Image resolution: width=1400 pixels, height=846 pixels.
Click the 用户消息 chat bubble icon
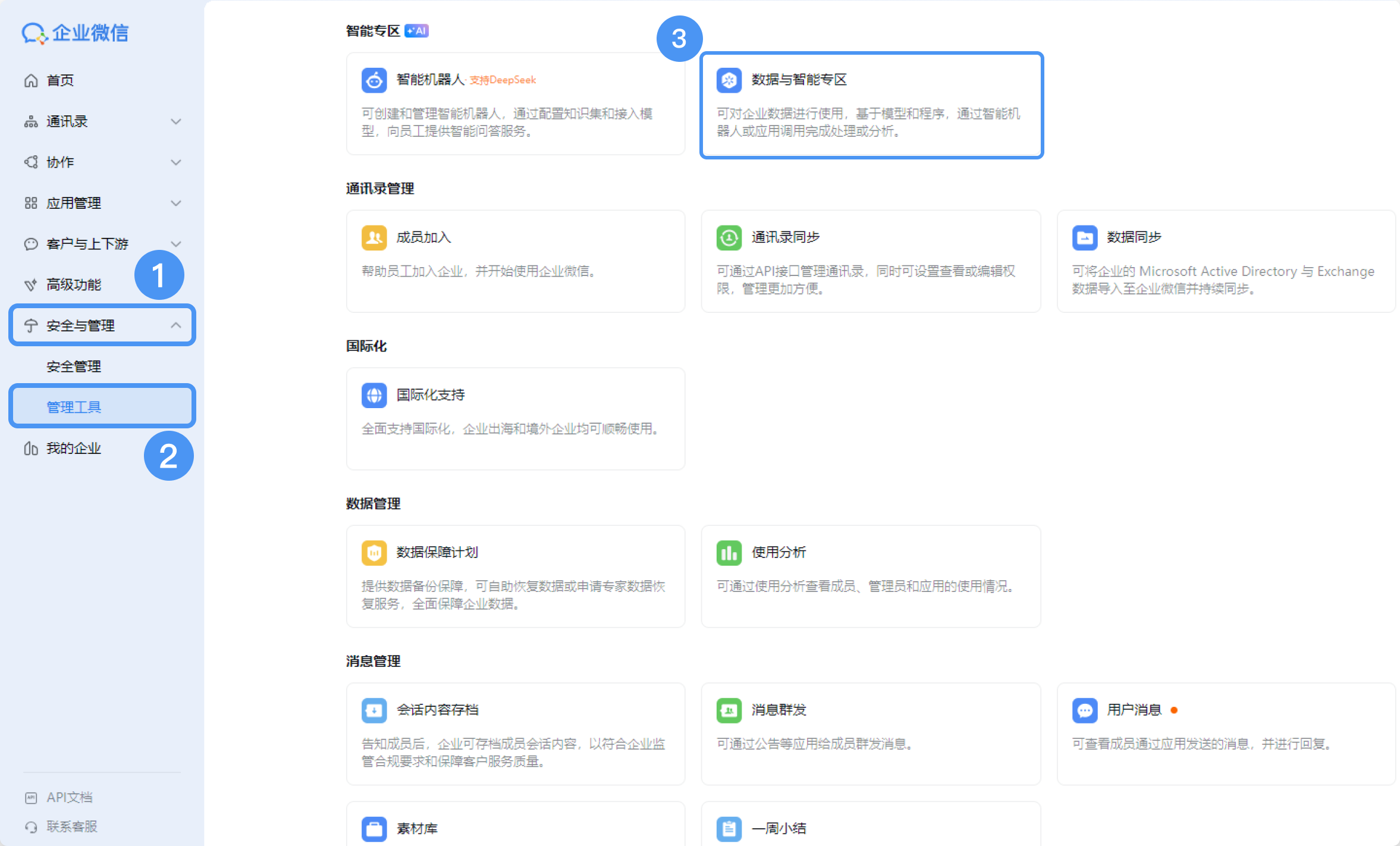point(1084,710)
